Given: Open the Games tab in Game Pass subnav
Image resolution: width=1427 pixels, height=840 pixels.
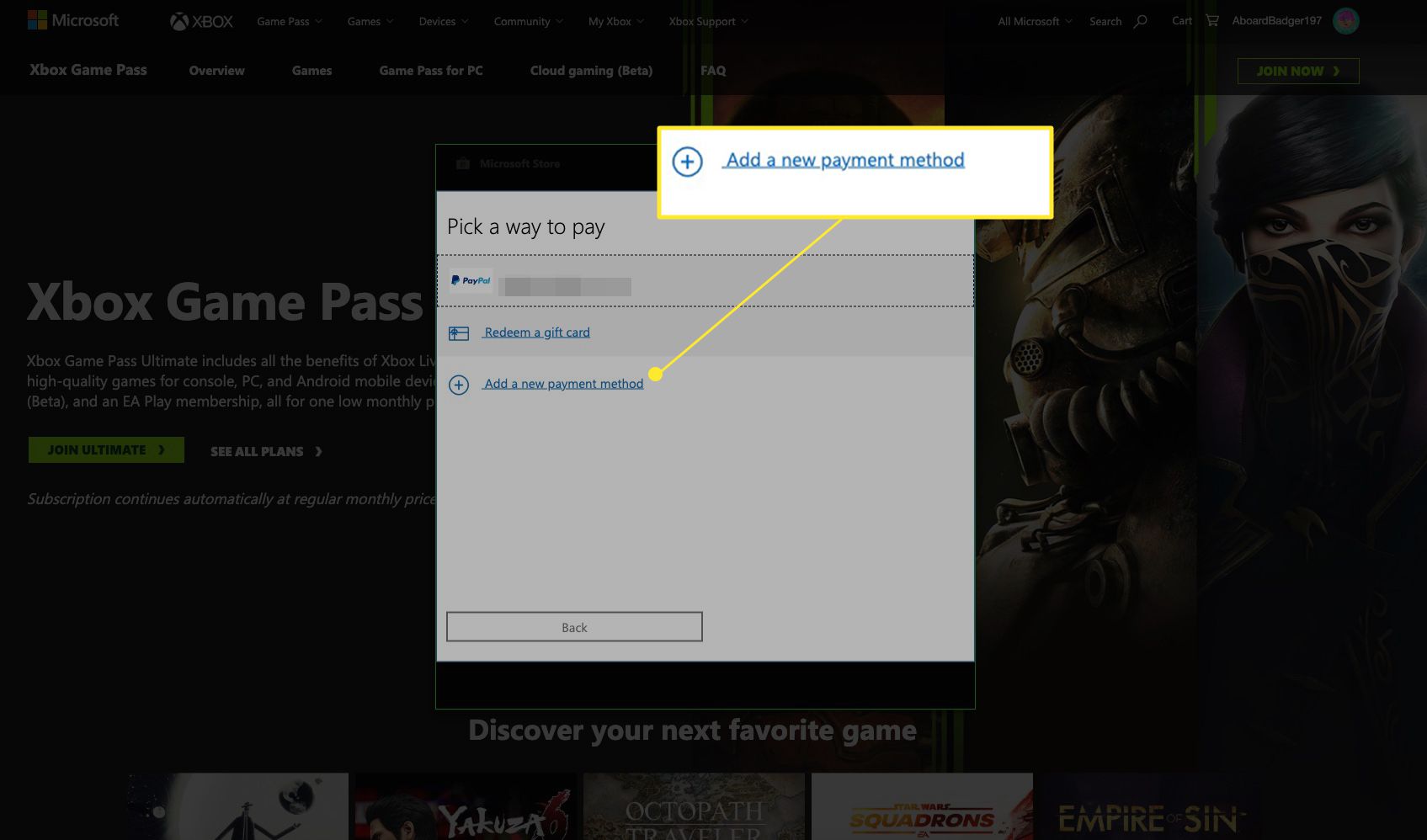Looking at the screenshot, I should pyautogui.click(x=311, y=71).
